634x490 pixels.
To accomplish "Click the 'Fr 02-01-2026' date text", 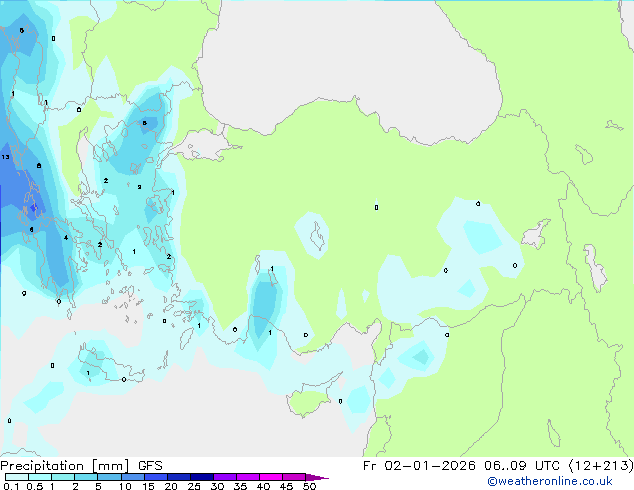I will (x=419, y=466).
